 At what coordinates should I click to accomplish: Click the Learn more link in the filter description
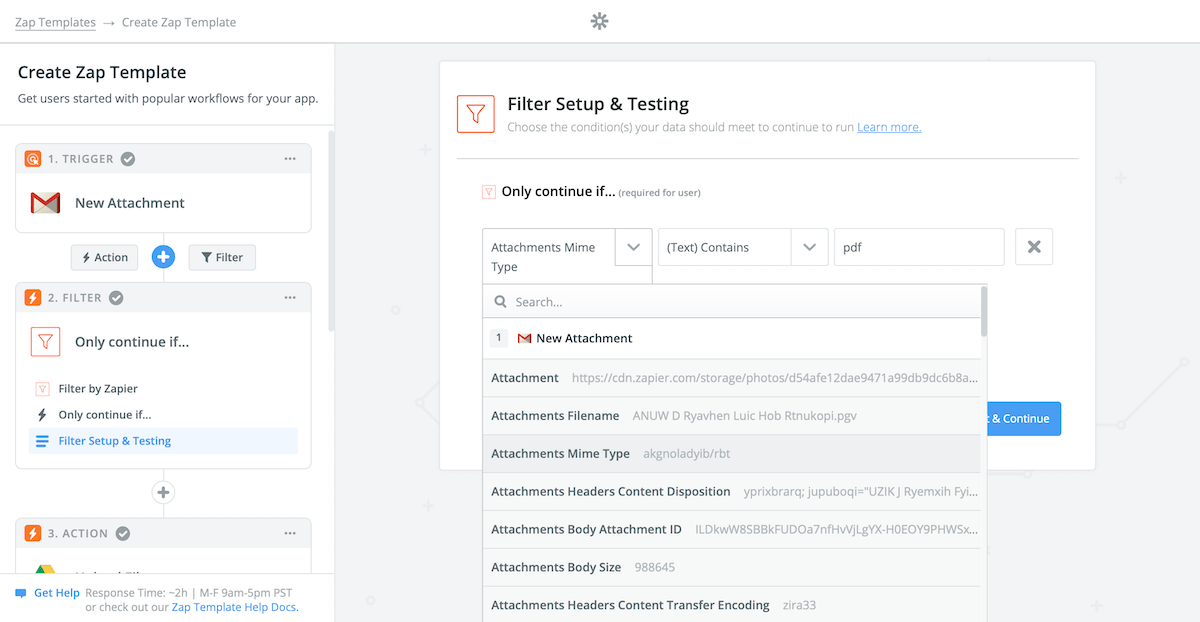889,127
